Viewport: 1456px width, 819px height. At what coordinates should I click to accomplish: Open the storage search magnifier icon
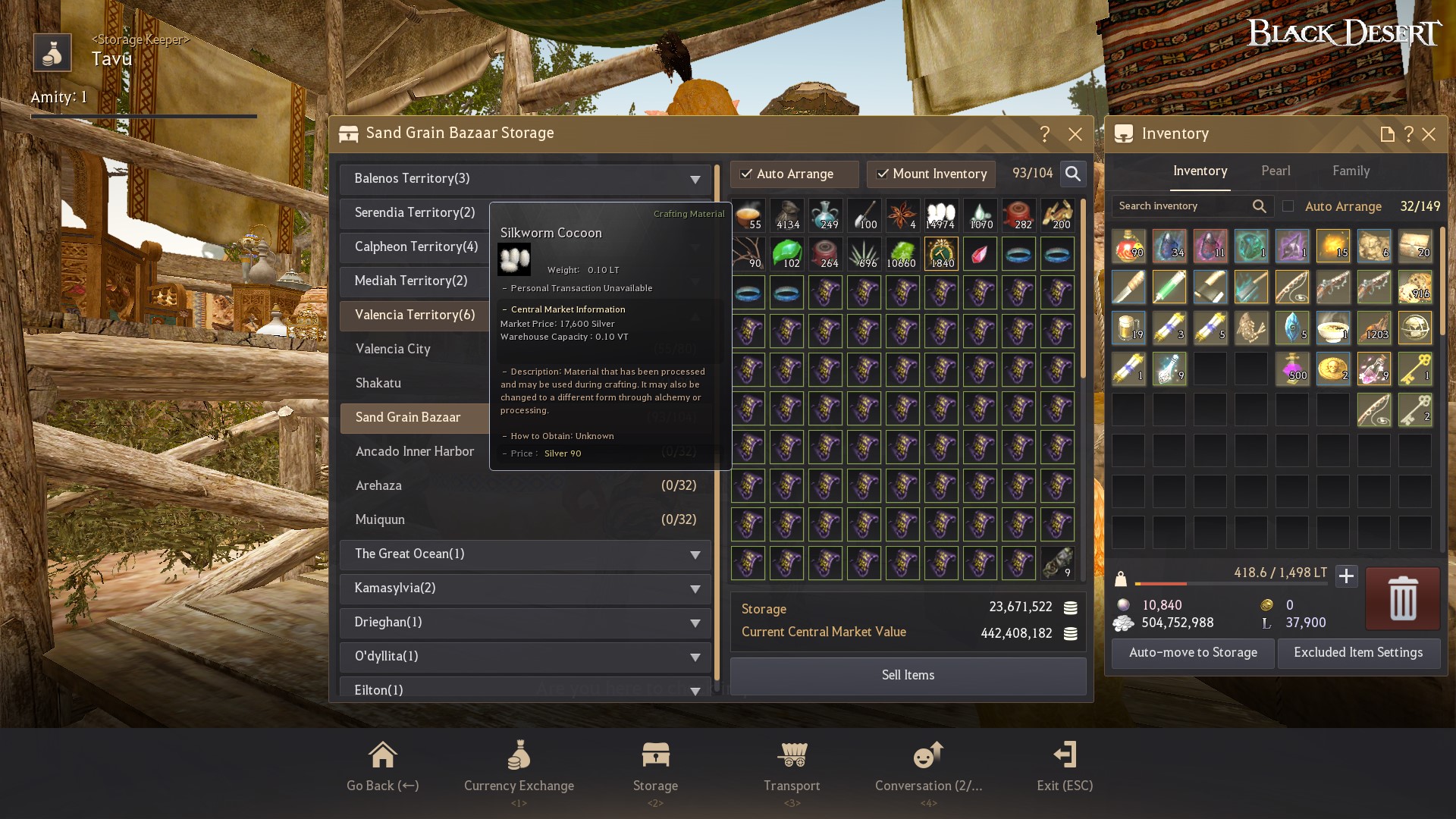pyautogui.click(x=1073, y=174)
